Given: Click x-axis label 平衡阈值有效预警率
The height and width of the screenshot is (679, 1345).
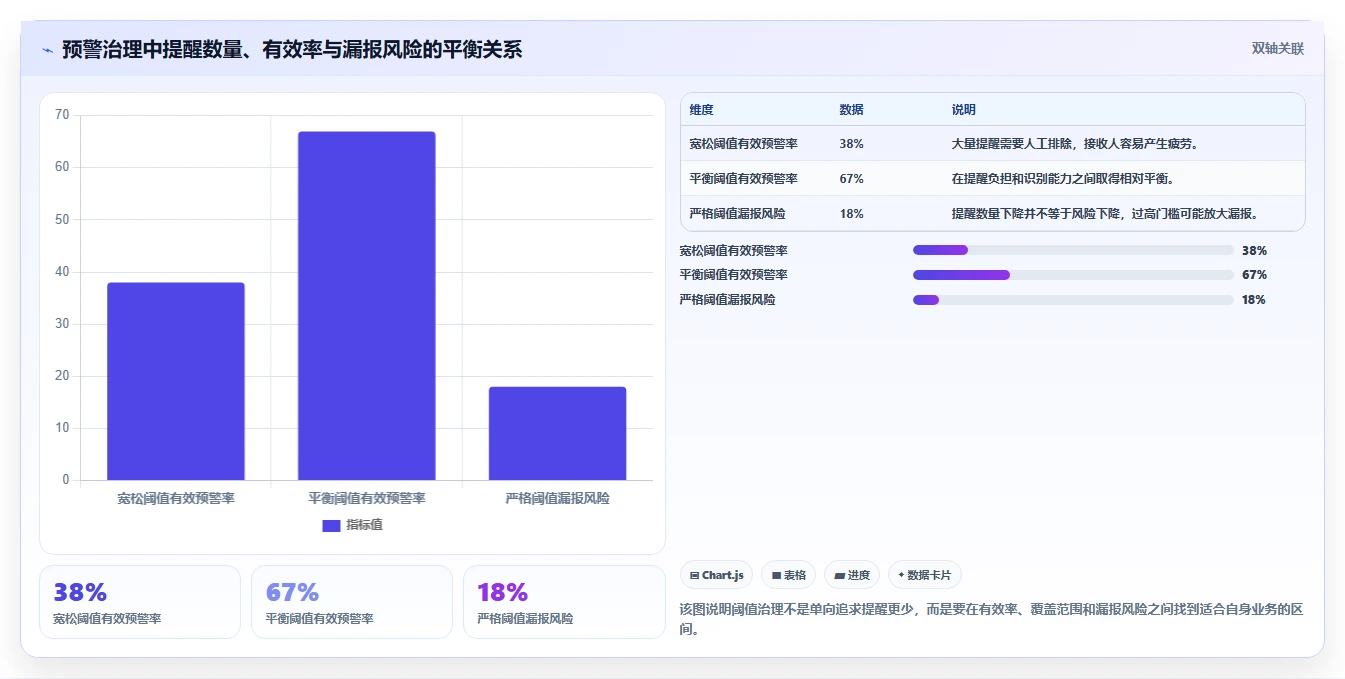Looking at the screenshot, I should [367, 498].
